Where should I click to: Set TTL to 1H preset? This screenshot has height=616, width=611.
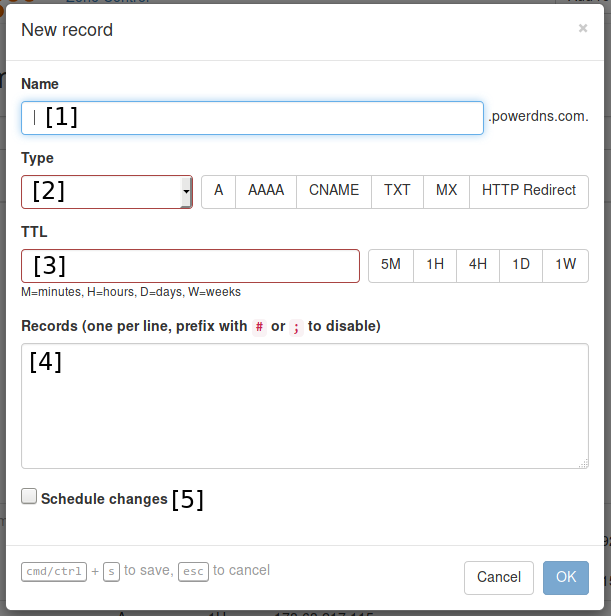(x=435, y=265)
